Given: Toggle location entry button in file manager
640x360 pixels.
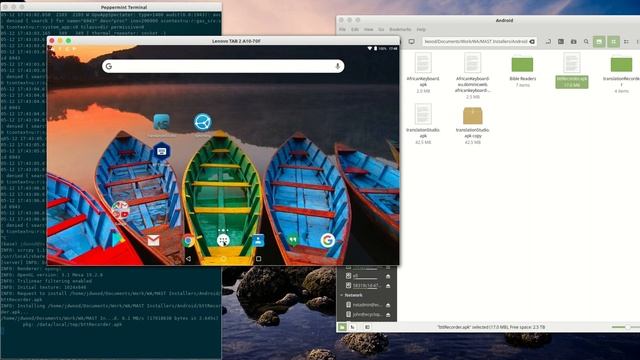Looking at the screenshot, I should coord(548,42).
